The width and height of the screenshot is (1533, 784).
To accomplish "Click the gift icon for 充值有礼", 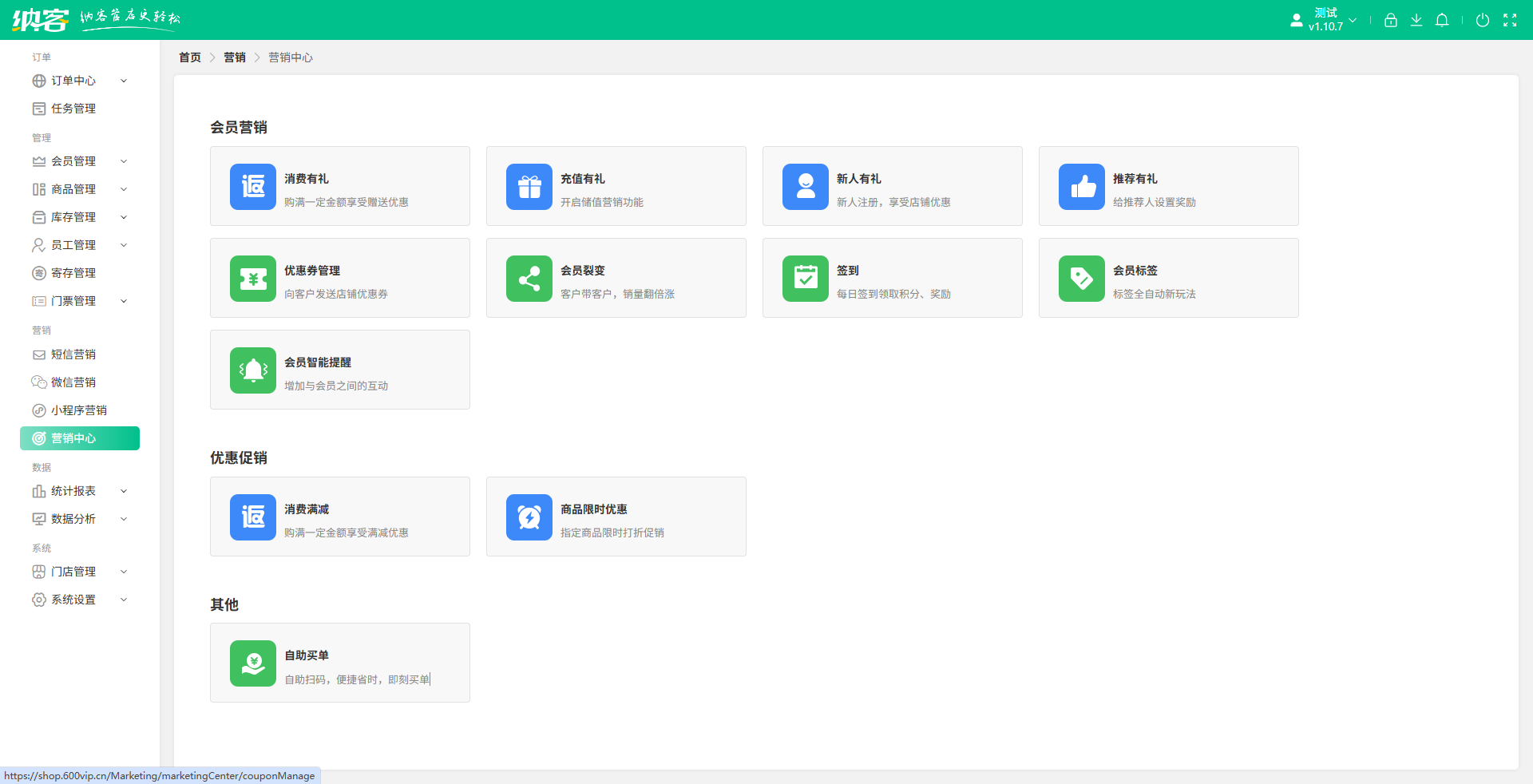I will point(529,187).
